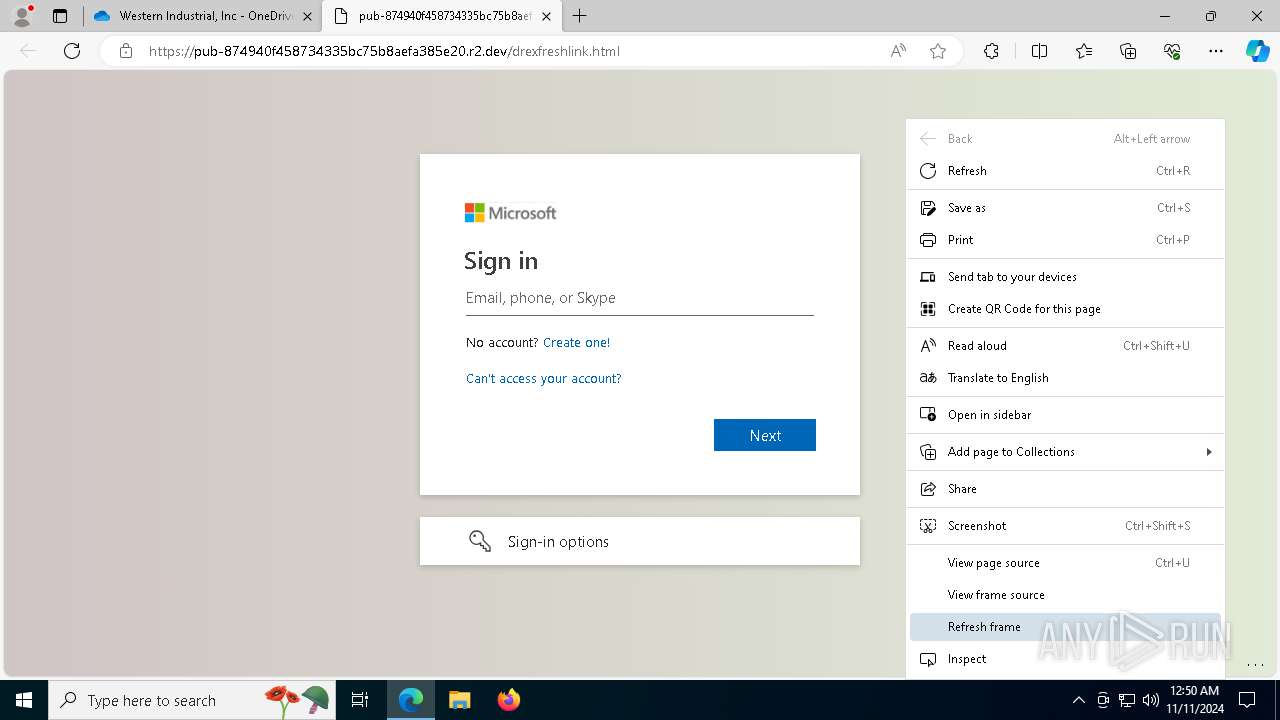
Task: Choose Create QR Code for this page
Action: coord(1065,309)
